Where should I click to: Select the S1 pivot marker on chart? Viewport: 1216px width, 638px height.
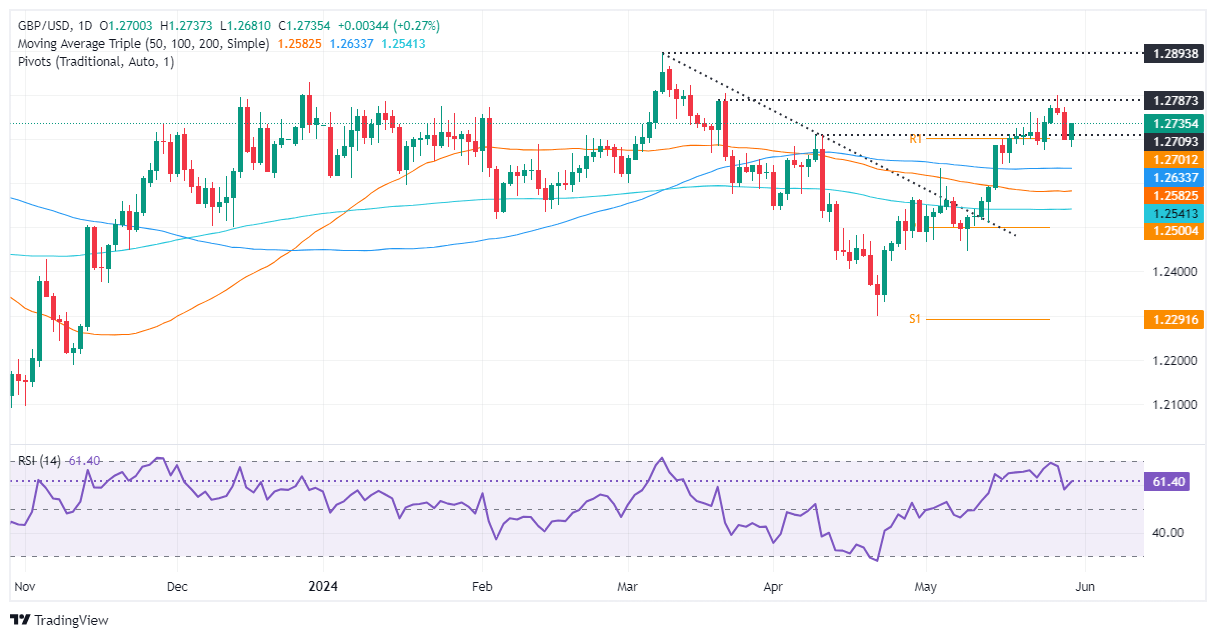914,319
